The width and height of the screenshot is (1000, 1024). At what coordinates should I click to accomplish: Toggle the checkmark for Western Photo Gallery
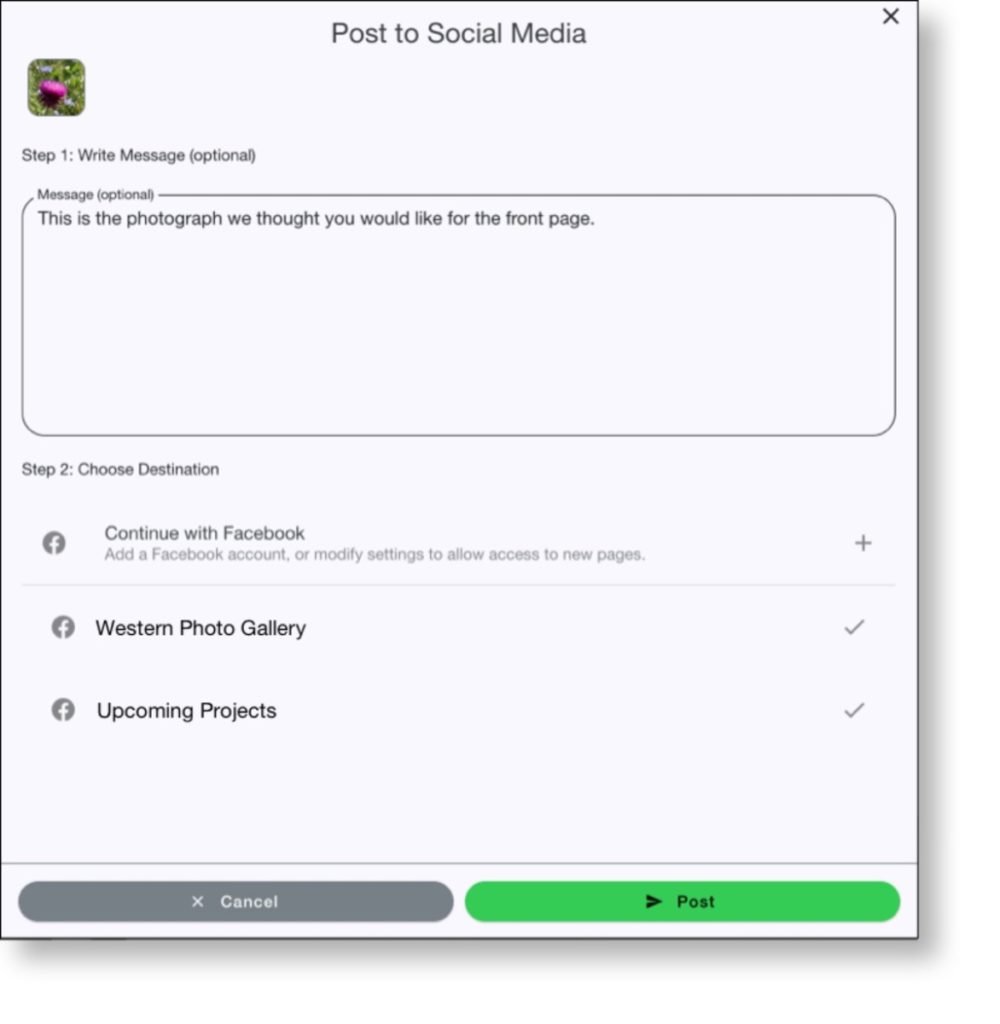click(x=854, y=627)
